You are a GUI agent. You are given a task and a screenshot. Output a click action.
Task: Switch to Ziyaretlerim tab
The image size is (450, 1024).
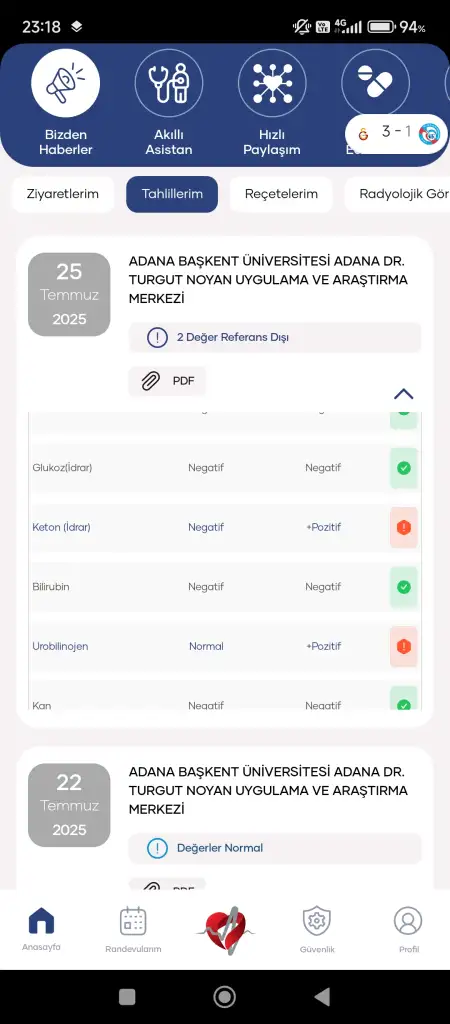point(63,194)
